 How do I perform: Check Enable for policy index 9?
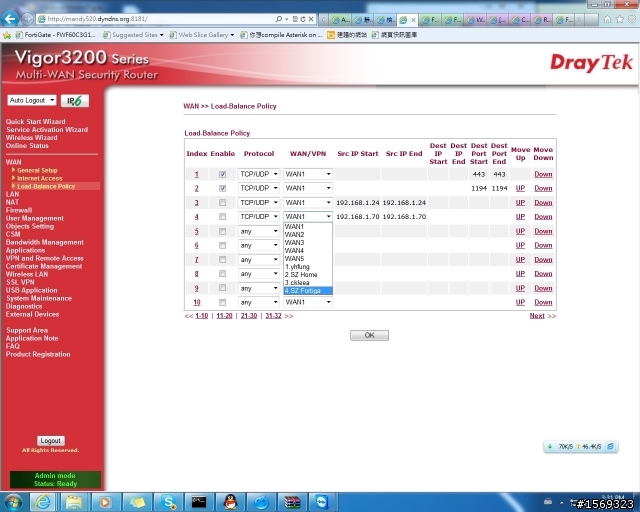[222, 288]
